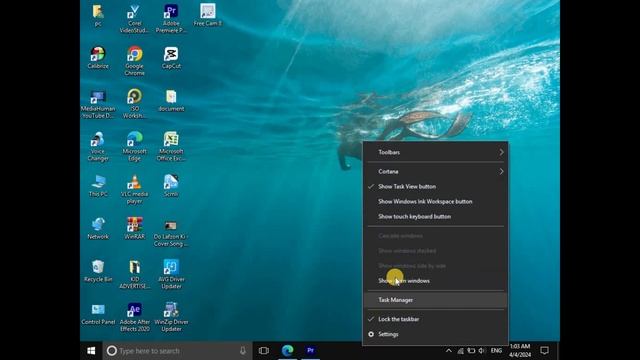640x360 pixels.
Task: Enable Show touch keyboard button
Action: tap(435, 217)
